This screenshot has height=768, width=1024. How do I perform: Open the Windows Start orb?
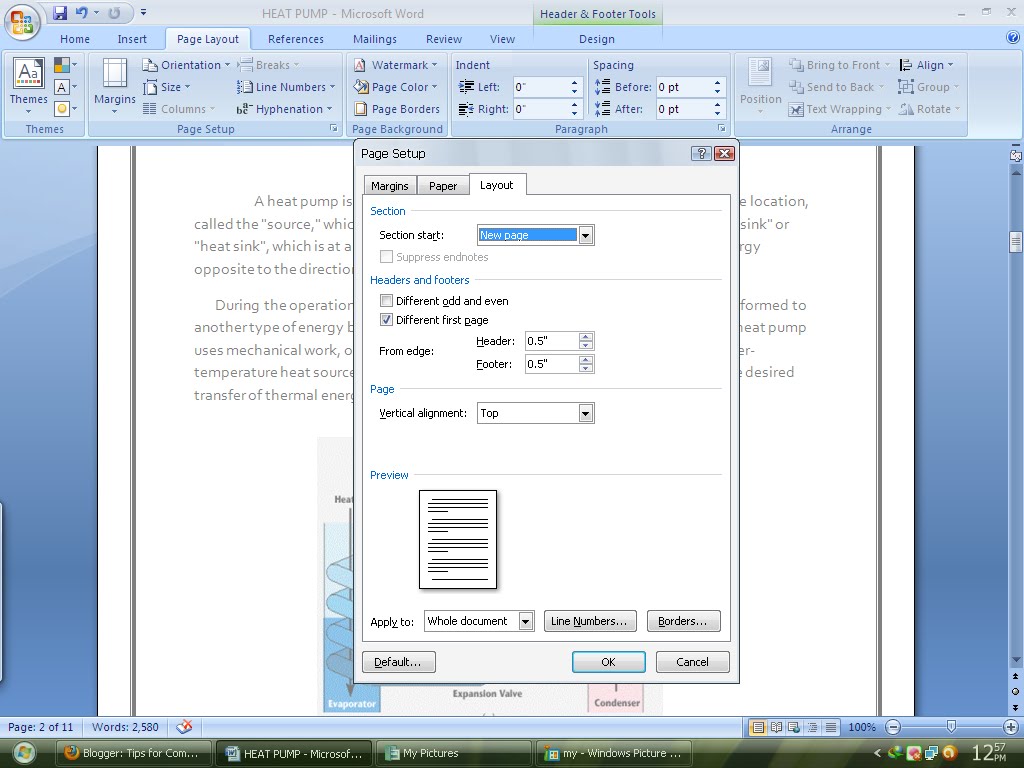coord(24,754)
